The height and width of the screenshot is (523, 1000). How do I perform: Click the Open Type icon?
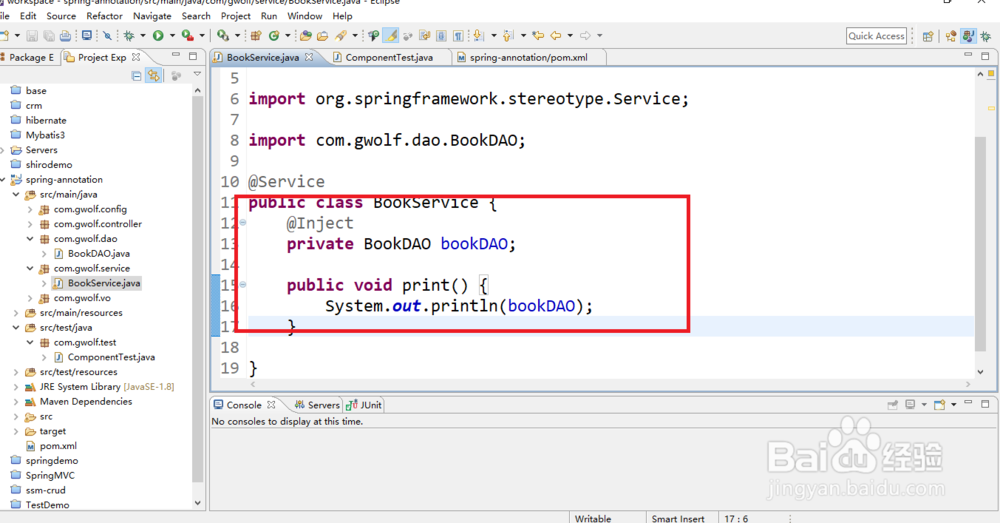tap(305, 36)
